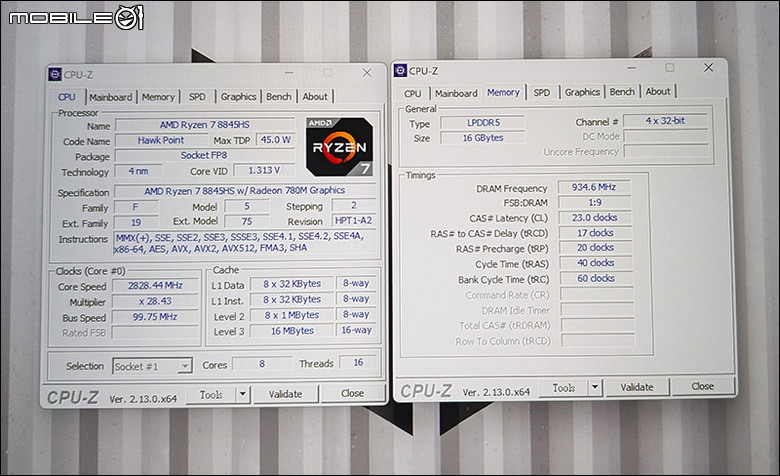Click Multiplier value x 28.43
This screenshot has height=476, width=780.
click(x=155, y=301)
